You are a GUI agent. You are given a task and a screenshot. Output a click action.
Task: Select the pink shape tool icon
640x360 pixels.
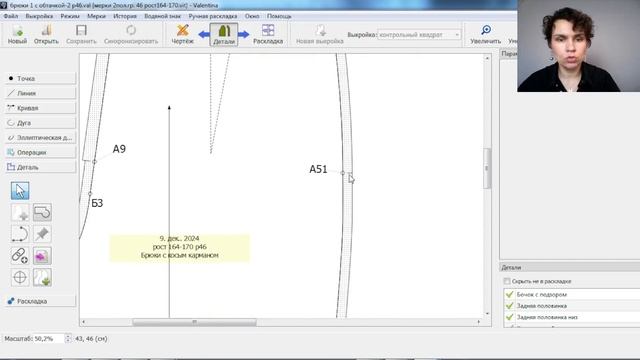point(42,256)
